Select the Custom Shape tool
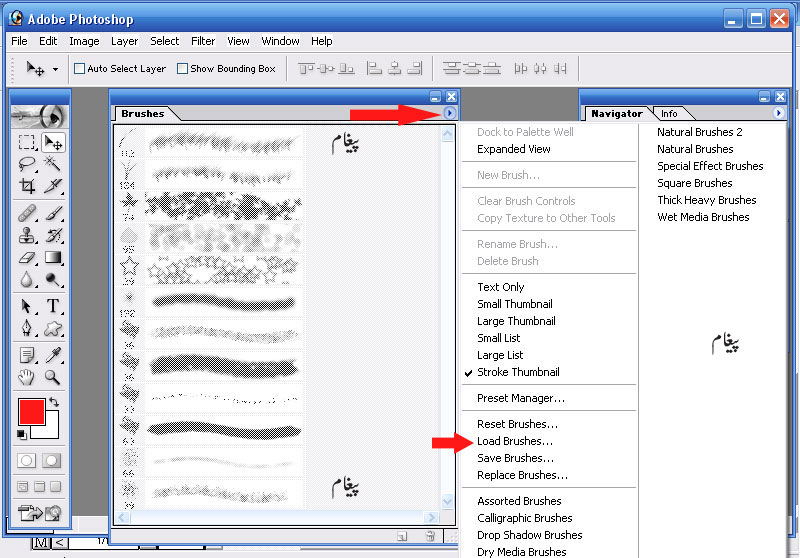This screenshot has height=558, width=800. pos(53,328)
